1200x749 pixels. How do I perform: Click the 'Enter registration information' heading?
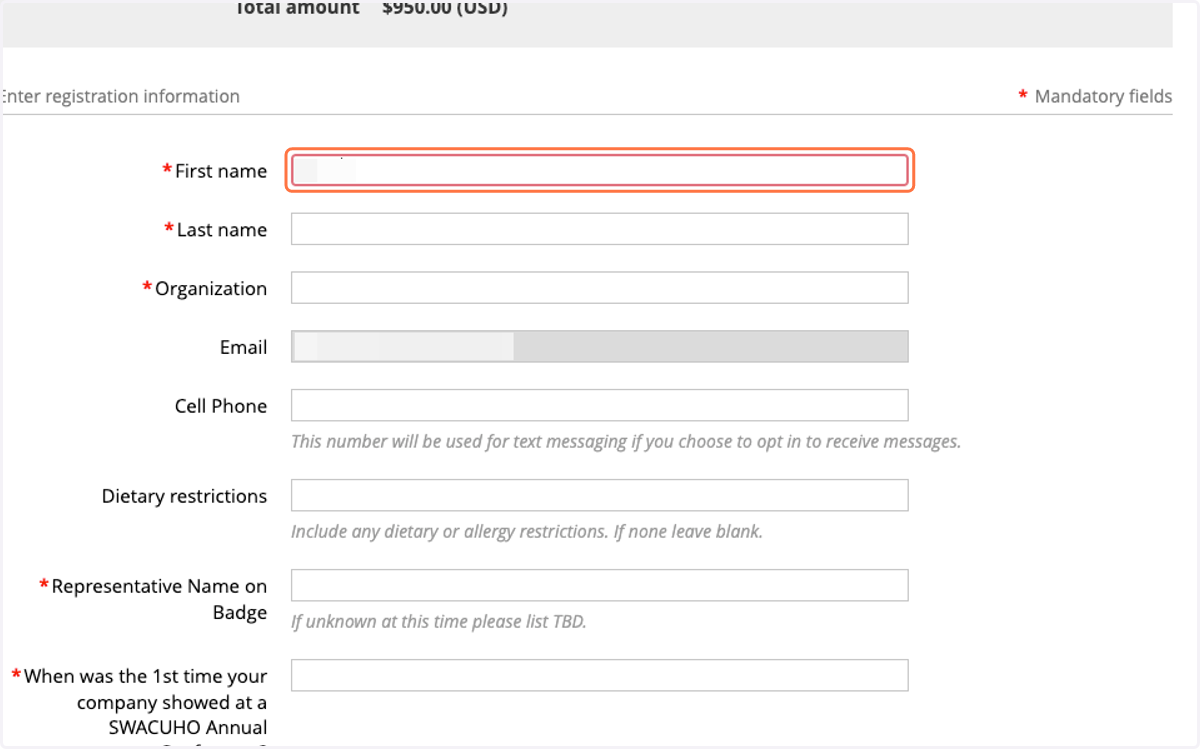[120, 97]
